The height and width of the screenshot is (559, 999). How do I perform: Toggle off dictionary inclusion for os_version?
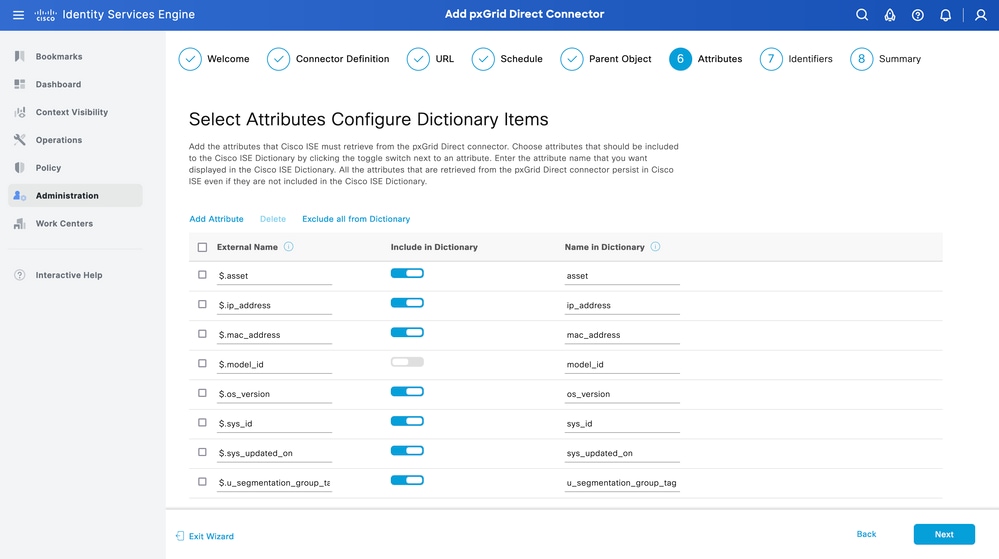(407, 391)
